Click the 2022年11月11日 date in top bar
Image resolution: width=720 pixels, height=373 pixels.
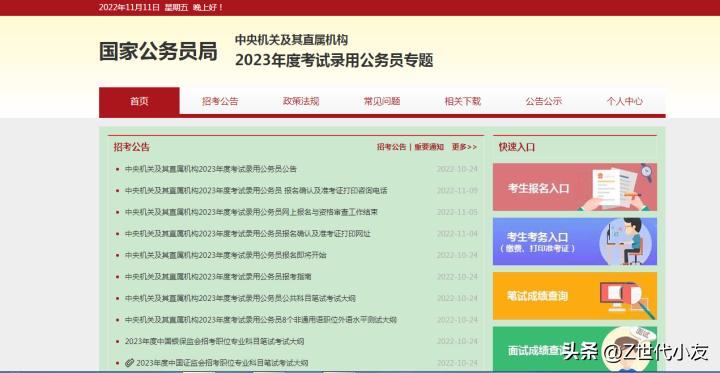(129, 7)
